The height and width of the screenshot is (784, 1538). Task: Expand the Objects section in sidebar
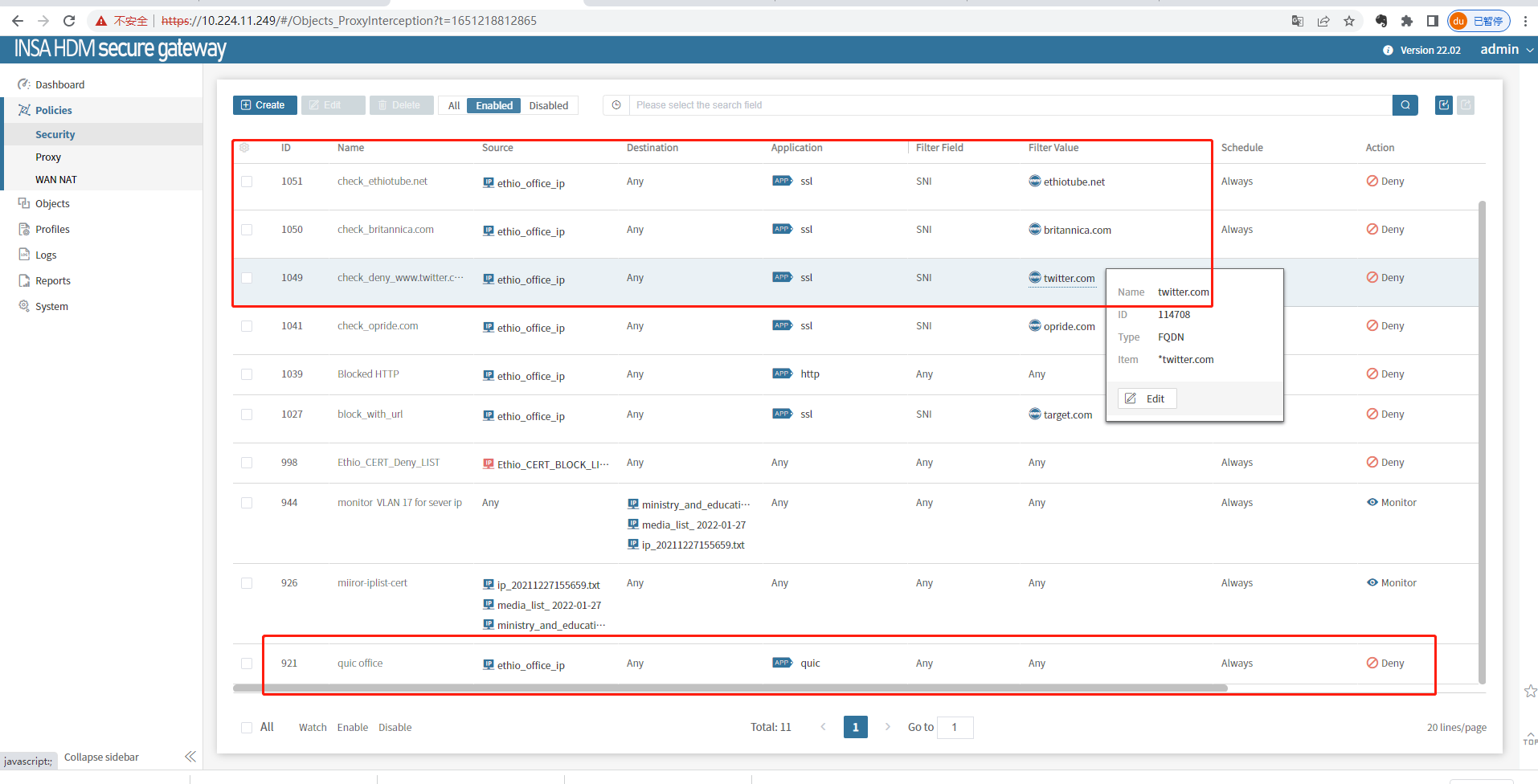click(x=52, y=204)
